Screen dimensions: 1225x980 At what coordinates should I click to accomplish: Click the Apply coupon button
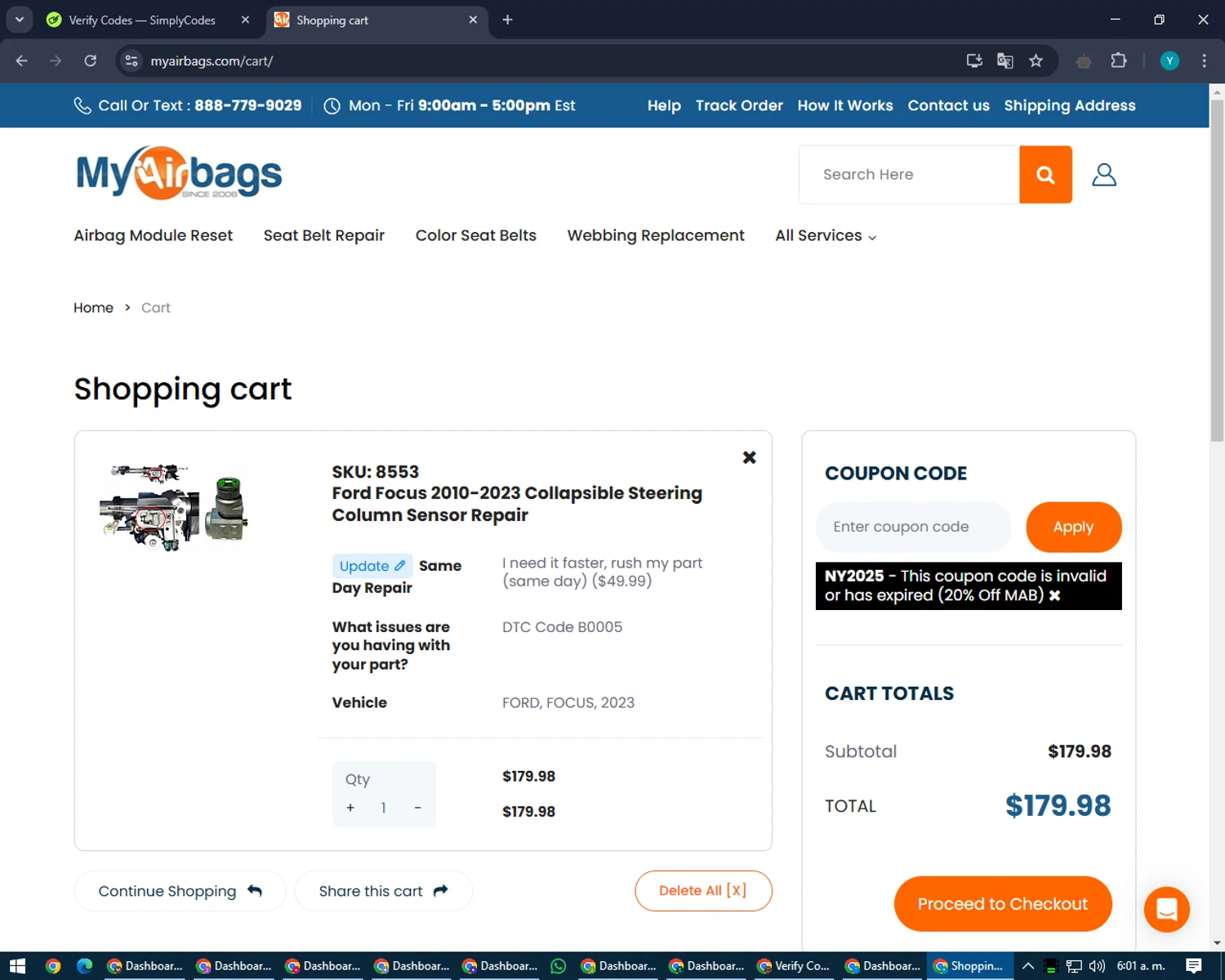(x=1074, y=527)
